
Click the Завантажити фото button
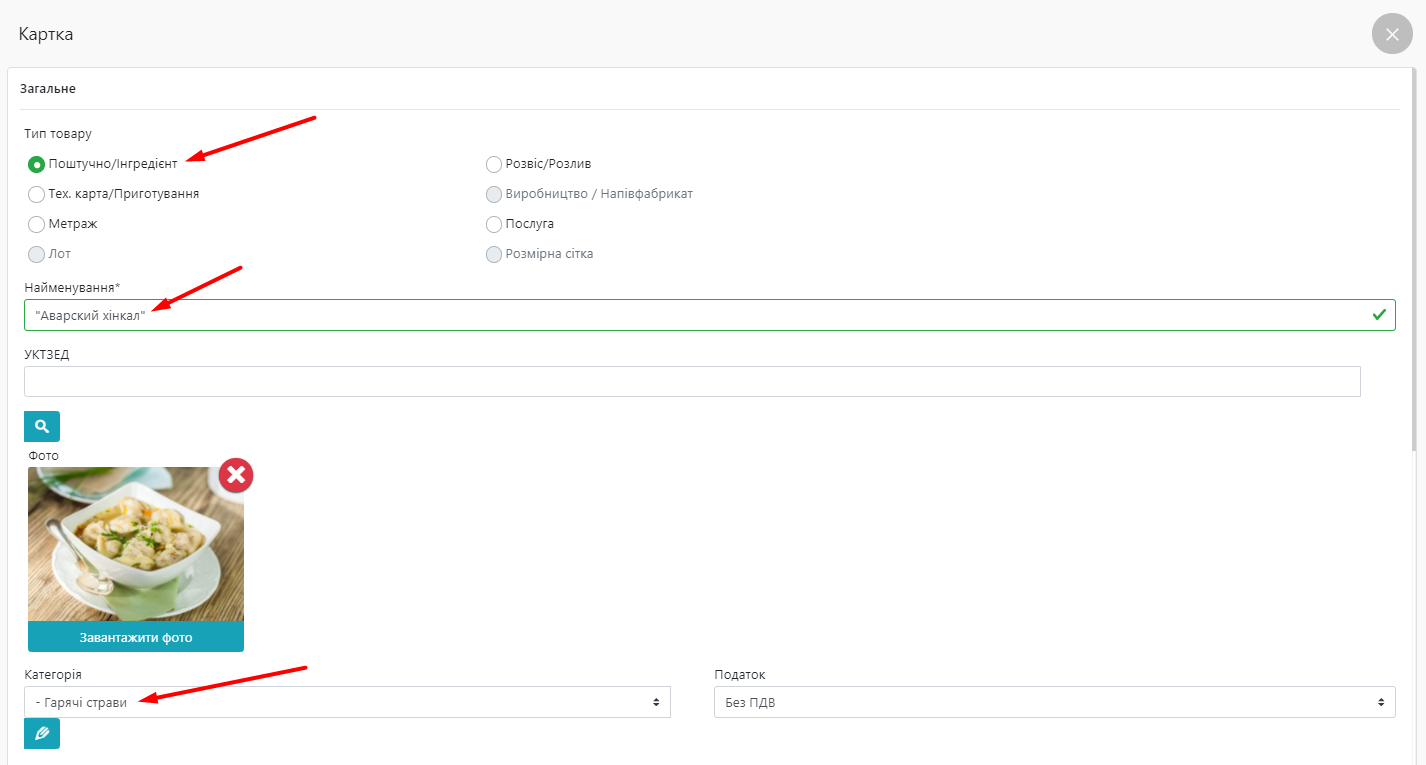136,637
